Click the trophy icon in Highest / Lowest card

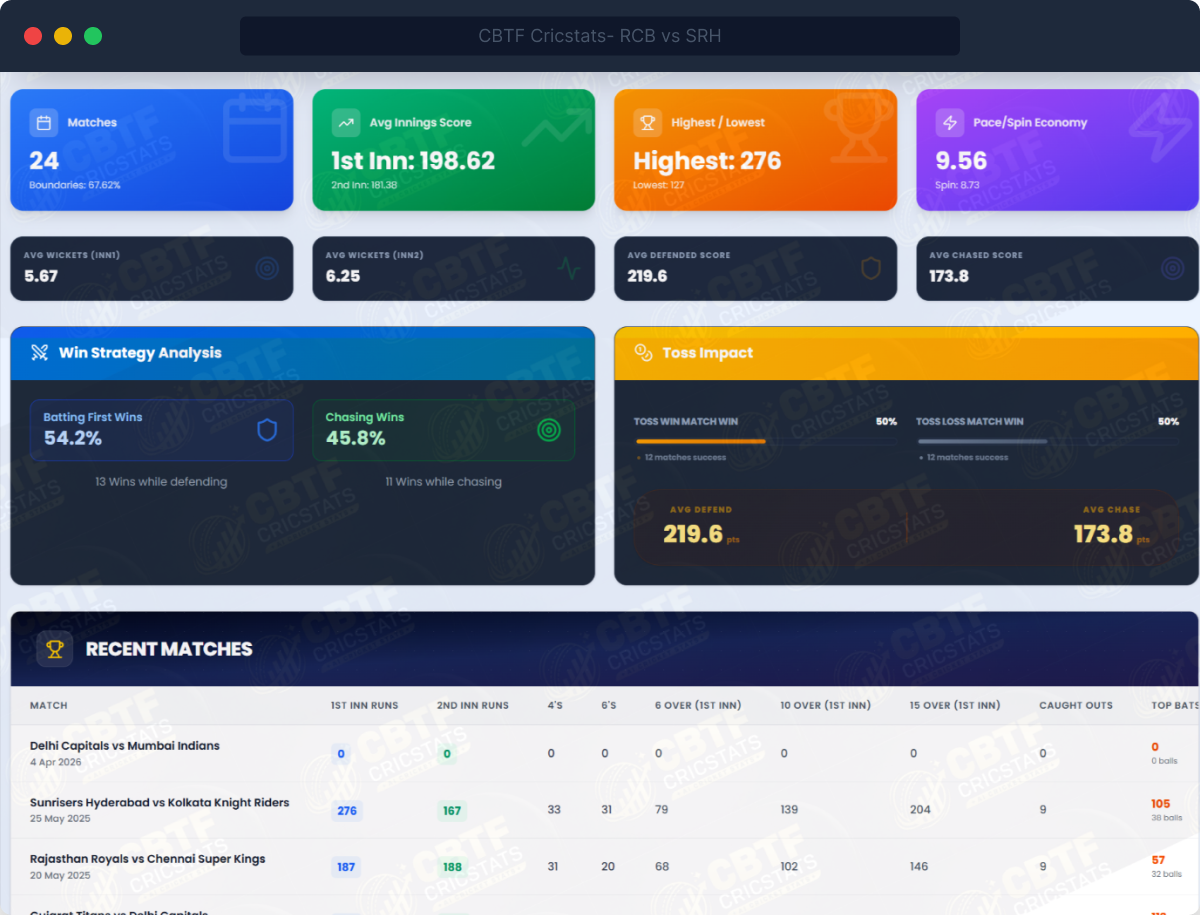click(x=647, y=123)
